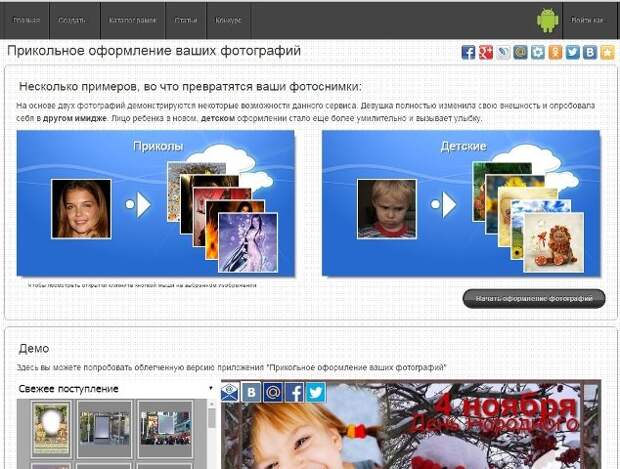Add to favorites with star icon
The image size is (620, 469).
pyautogui.click(x=607, y=53)
